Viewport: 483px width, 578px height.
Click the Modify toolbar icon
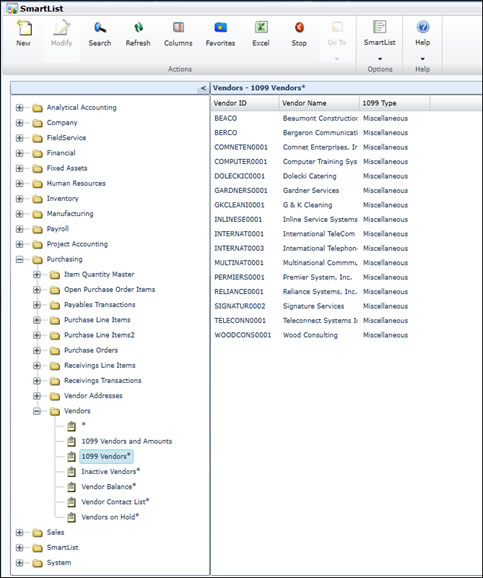(x=62, y=28)
